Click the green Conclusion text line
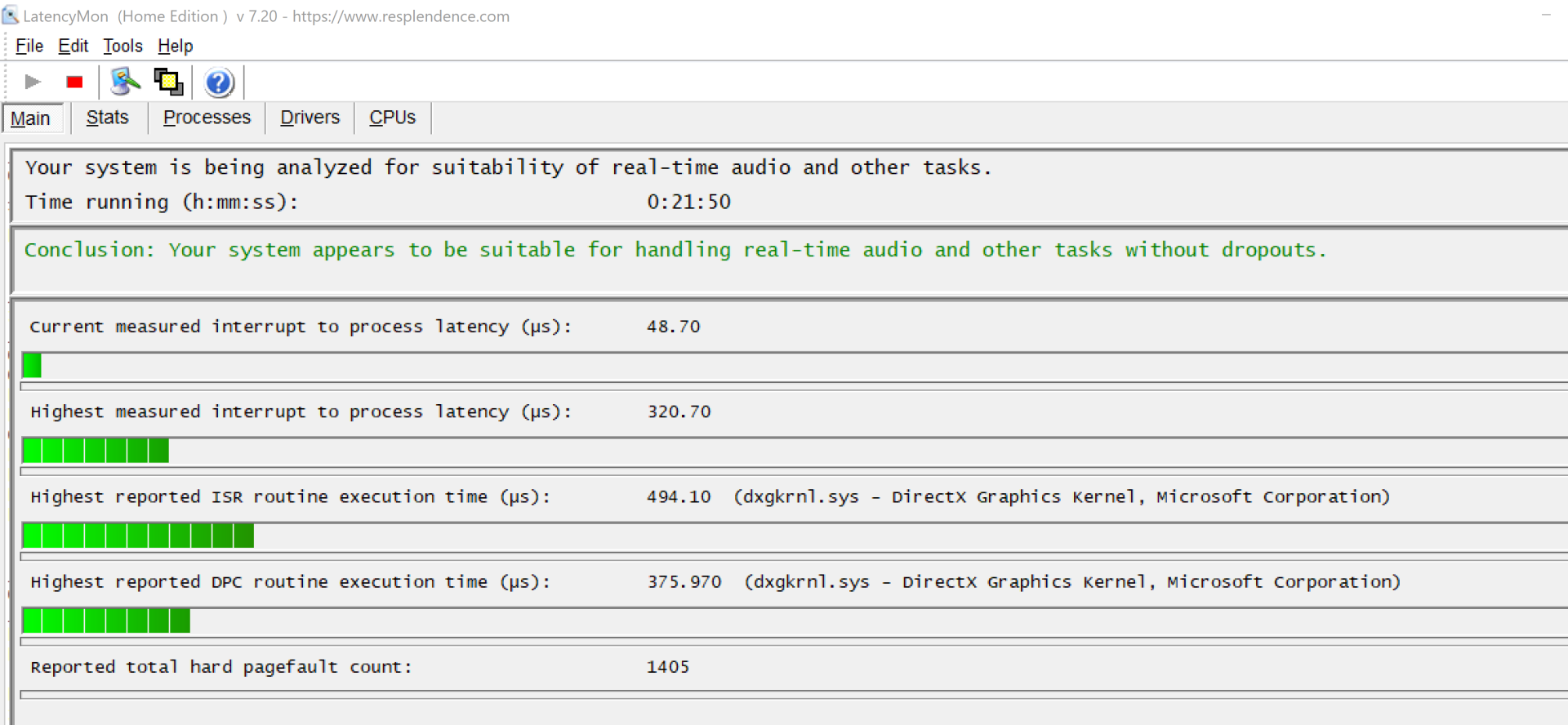Viewport: 1568px width, 725px height. point(675,250)
